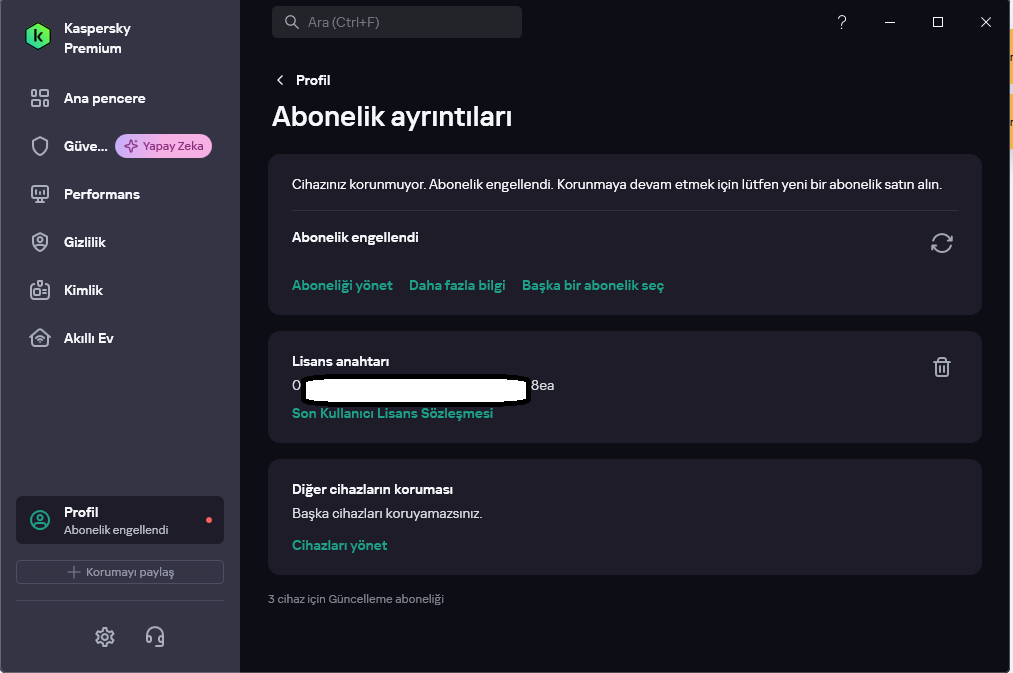Open the Daha fazla bilgi link
The image size is (1013, 673).
click(x=457, y=285)
